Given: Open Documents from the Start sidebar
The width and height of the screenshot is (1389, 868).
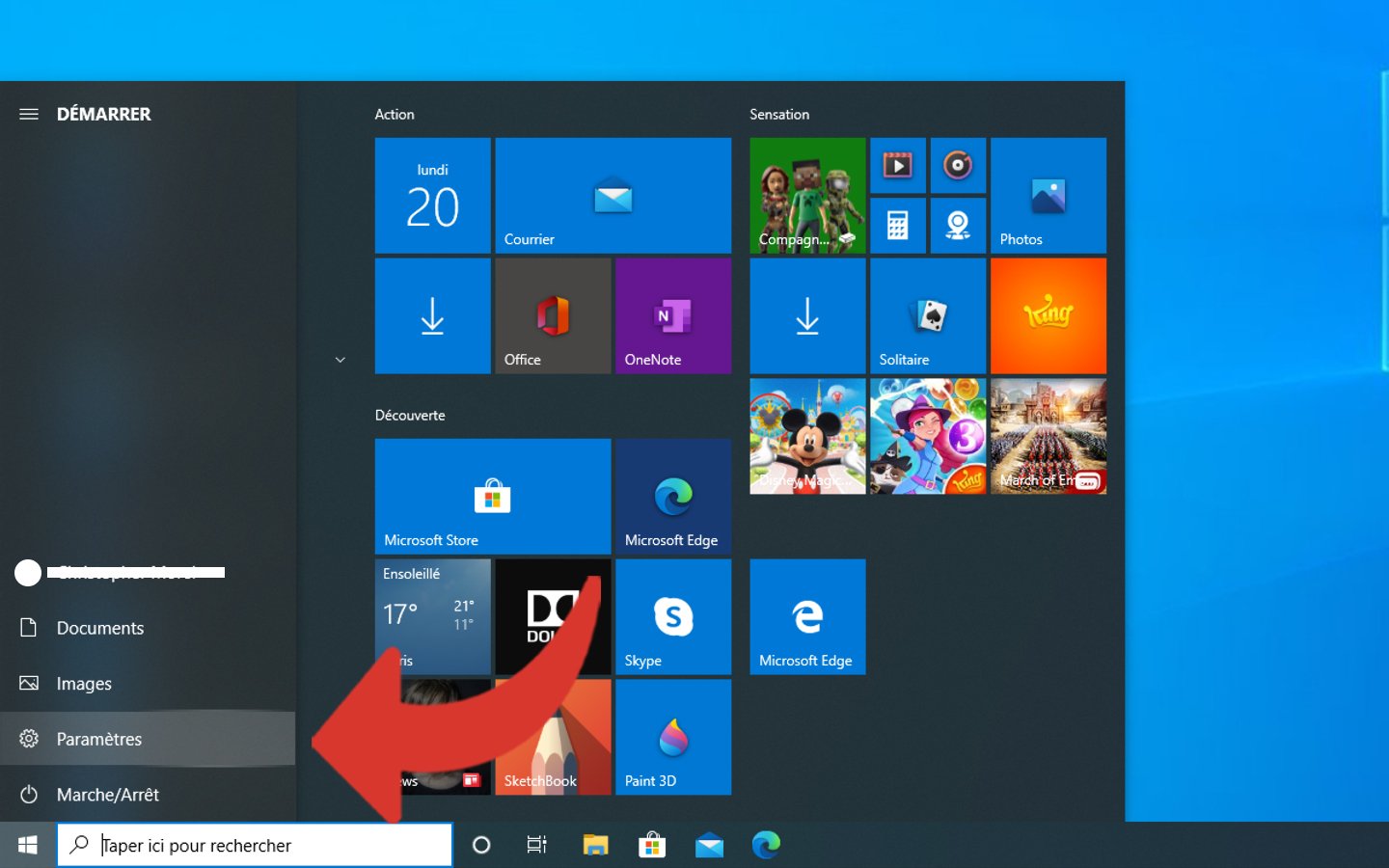Looking at the screenshot, I should [148, 628].
